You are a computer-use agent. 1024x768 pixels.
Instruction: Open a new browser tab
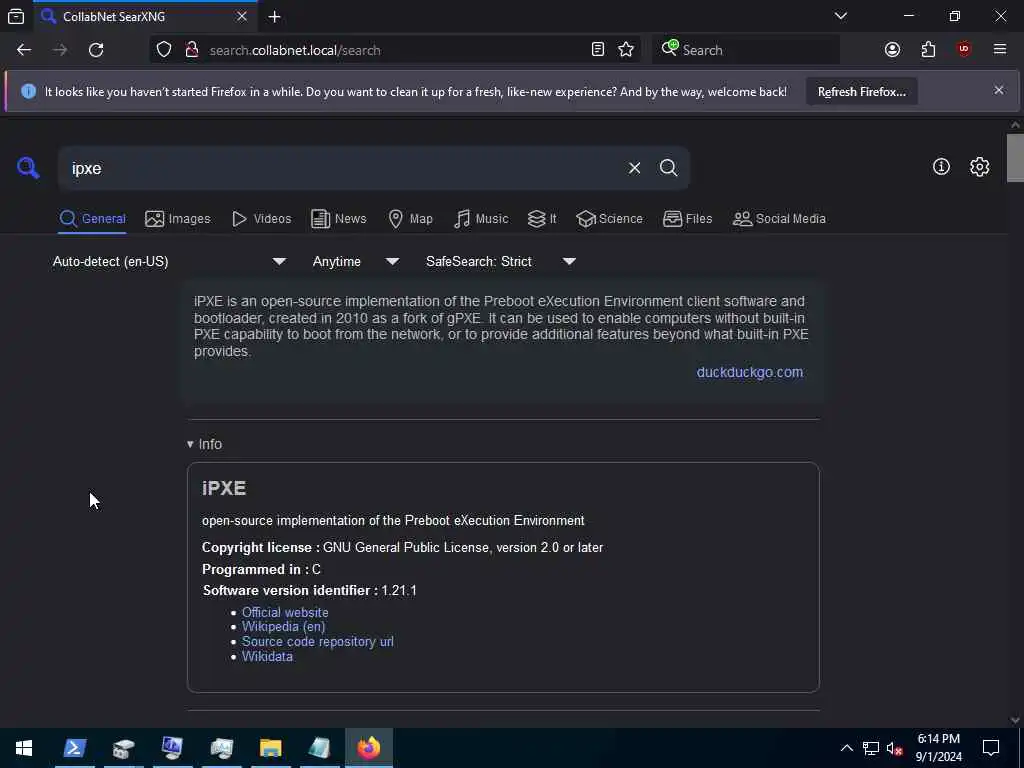[274, 16]
